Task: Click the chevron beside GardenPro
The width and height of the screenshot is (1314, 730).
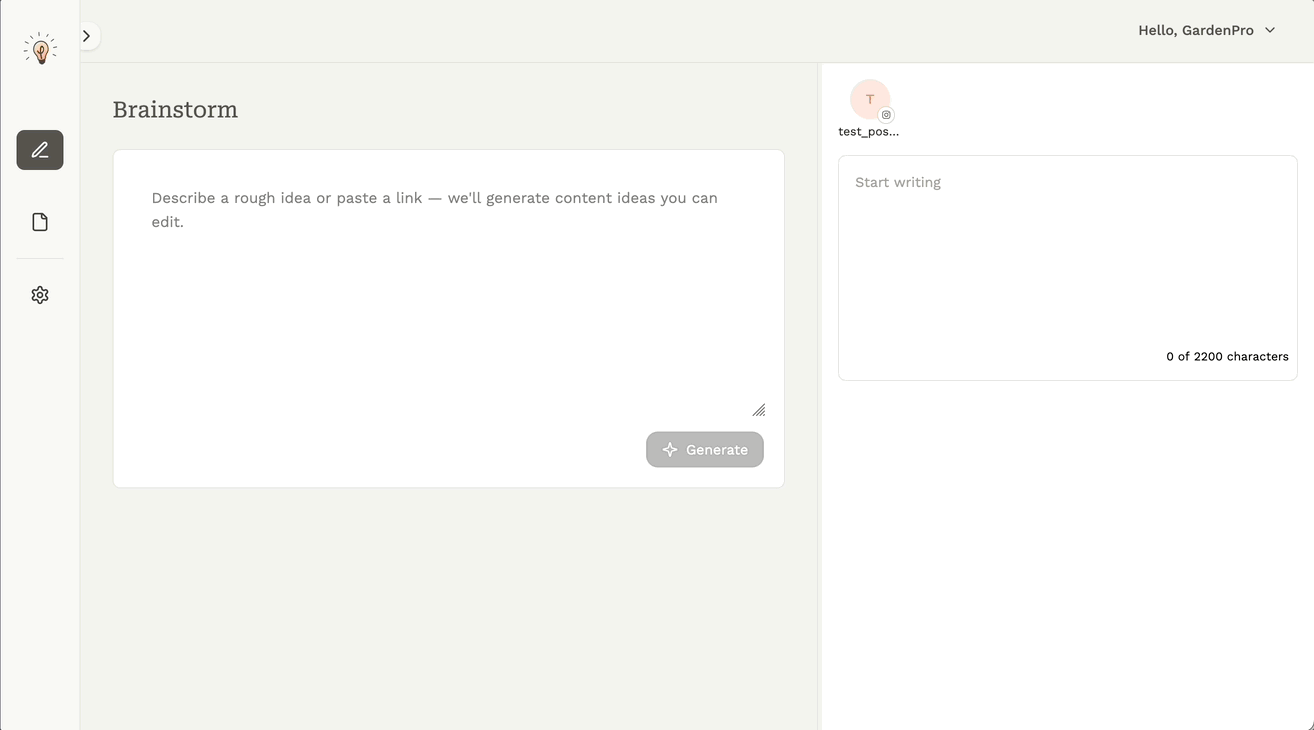Action: click(1270, 30)
